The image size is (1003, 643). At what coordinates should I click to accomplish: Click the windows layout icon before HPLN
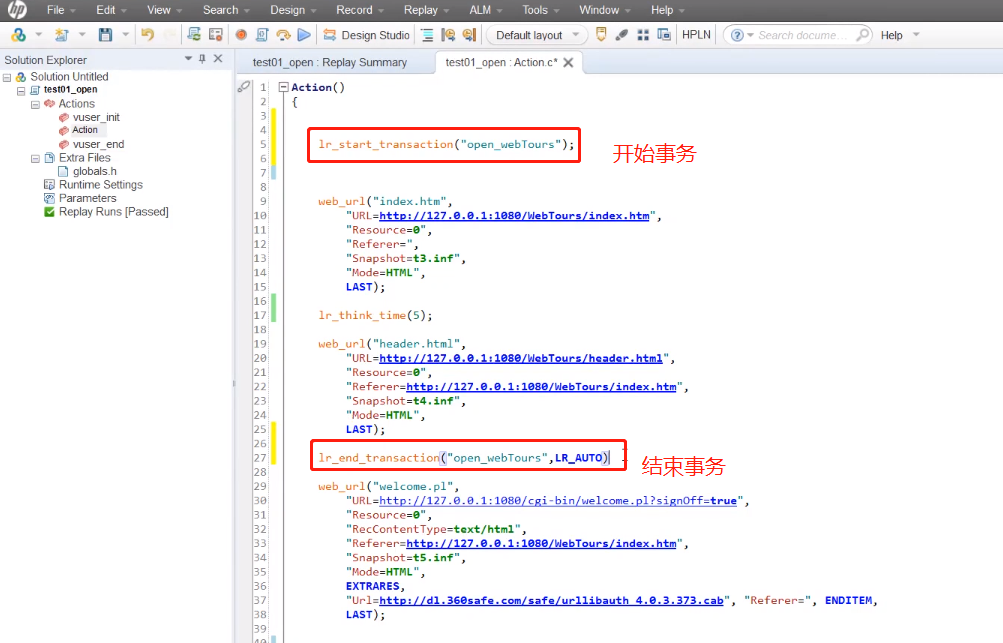(664, 35)
